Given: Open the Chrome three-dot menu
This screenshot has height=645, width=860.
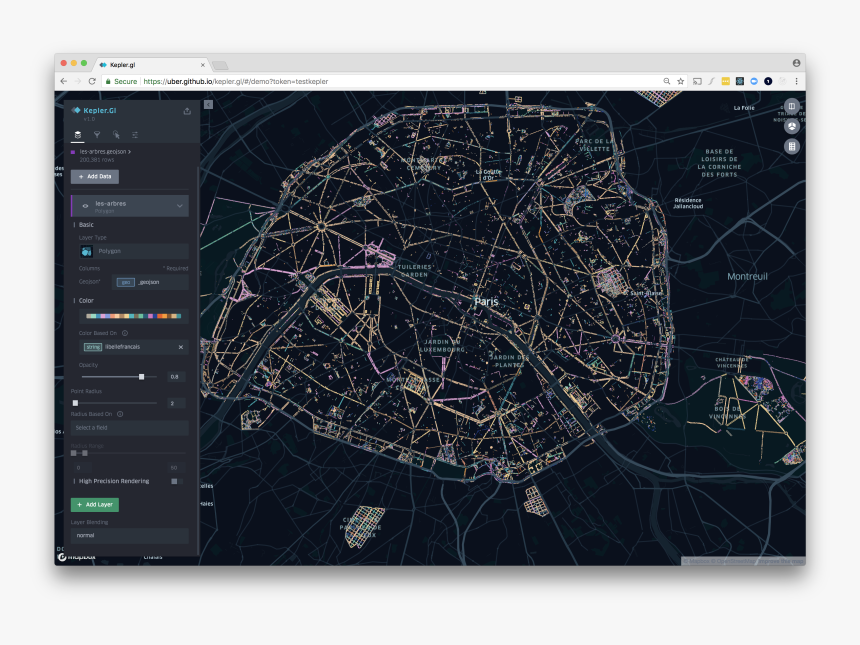Looking at the screenshot, I should click(796, 81).
